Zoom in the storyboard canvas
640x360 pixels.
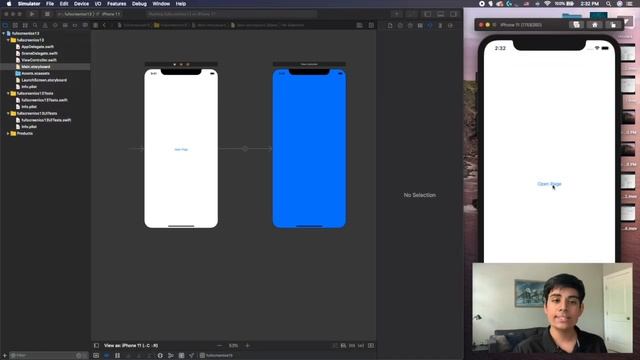coord(247,346)
